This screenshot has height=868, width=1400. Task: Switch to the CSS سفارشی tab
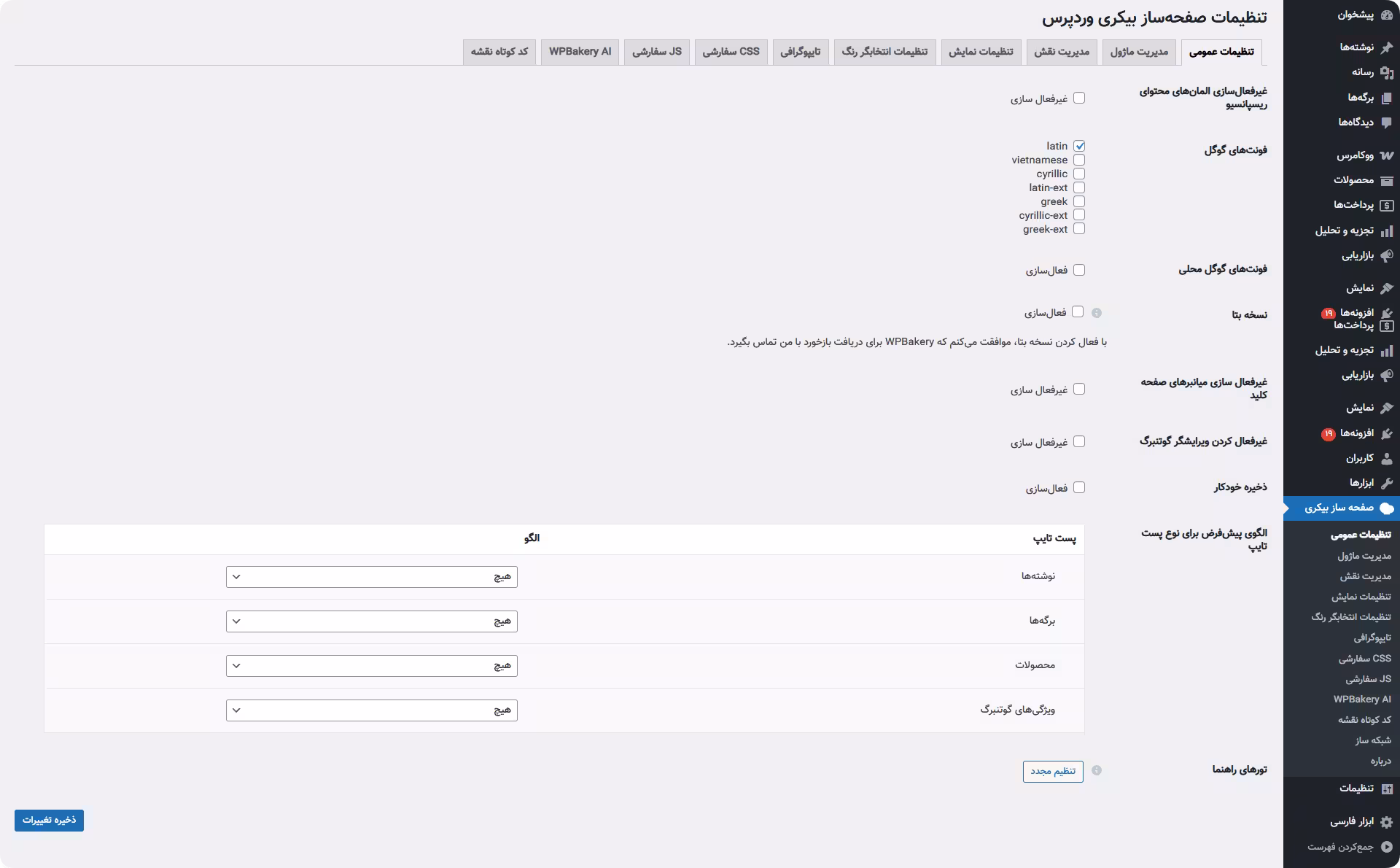(731, 52)
